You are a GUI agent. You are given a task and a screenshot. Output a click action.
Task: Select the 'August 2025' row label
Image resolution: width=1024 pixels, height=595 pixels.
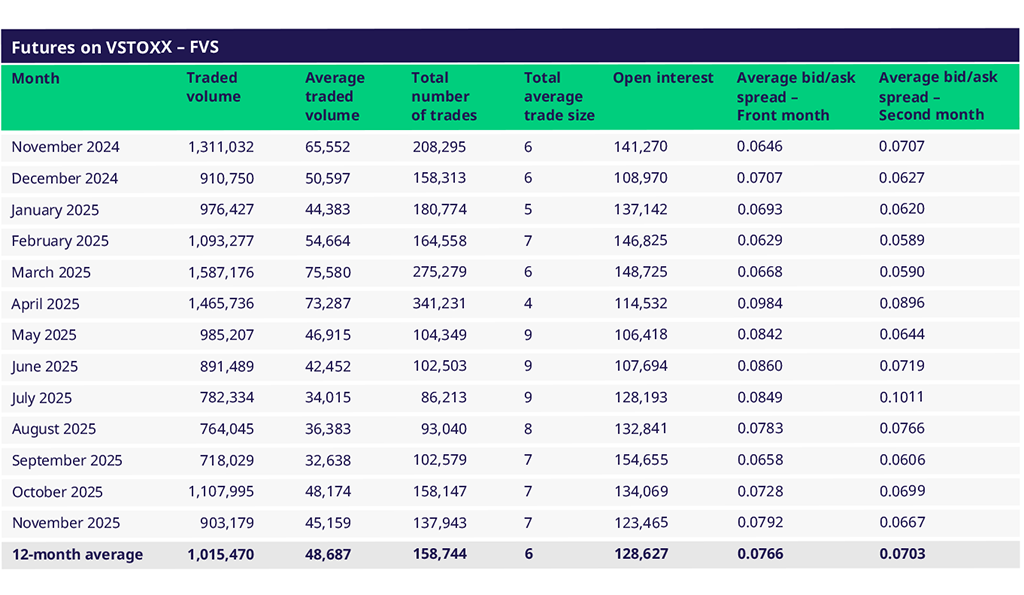(54, 429)
